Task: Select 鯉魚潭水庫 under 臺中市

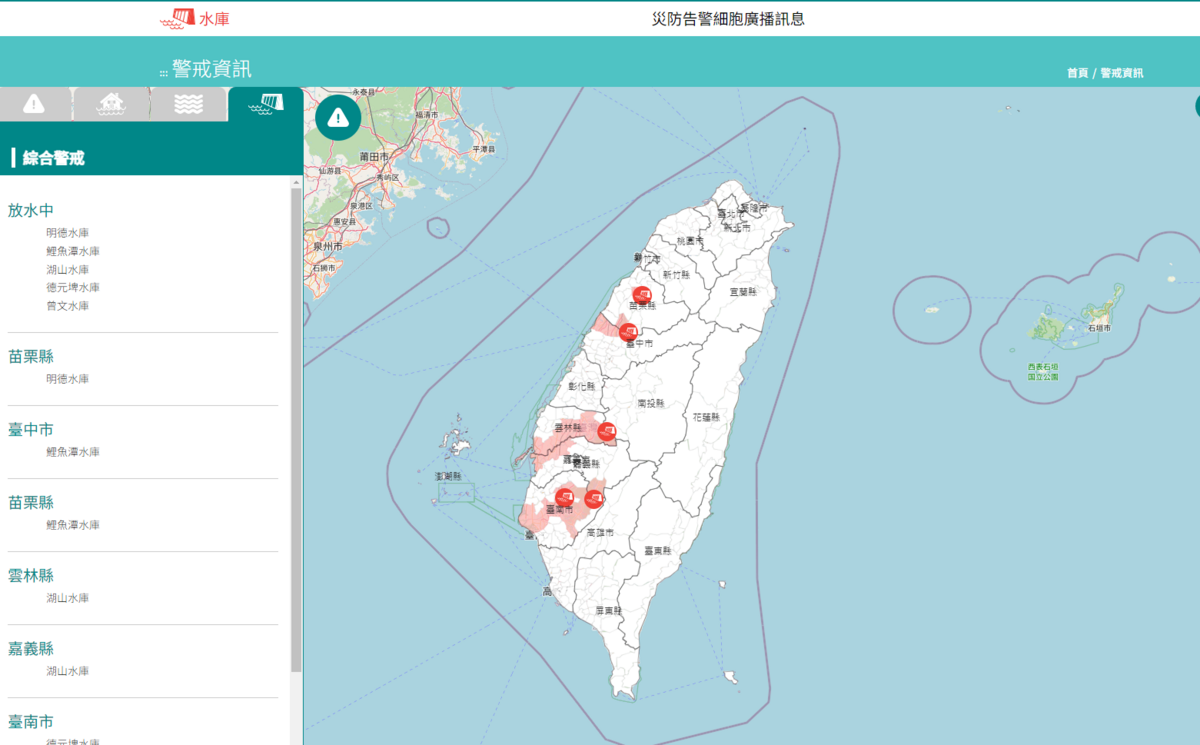Action: click(x=72, y=452)
